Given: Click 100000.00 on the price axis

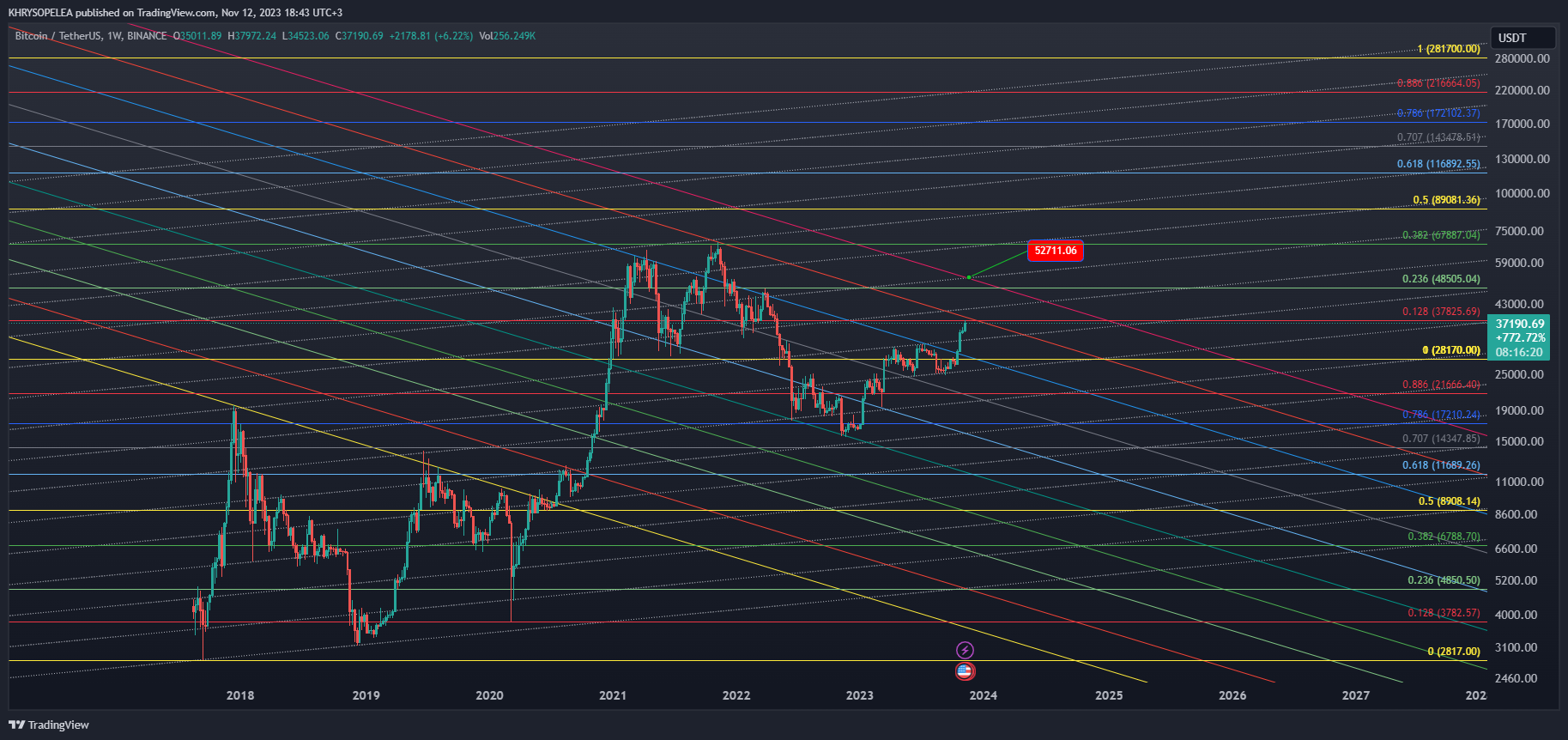Looking at the screenshot, I should click(1523, 193).
